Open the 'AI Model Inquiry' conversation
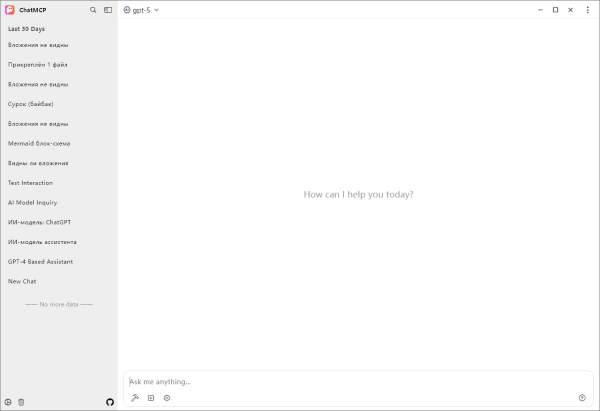 (33, 202)
